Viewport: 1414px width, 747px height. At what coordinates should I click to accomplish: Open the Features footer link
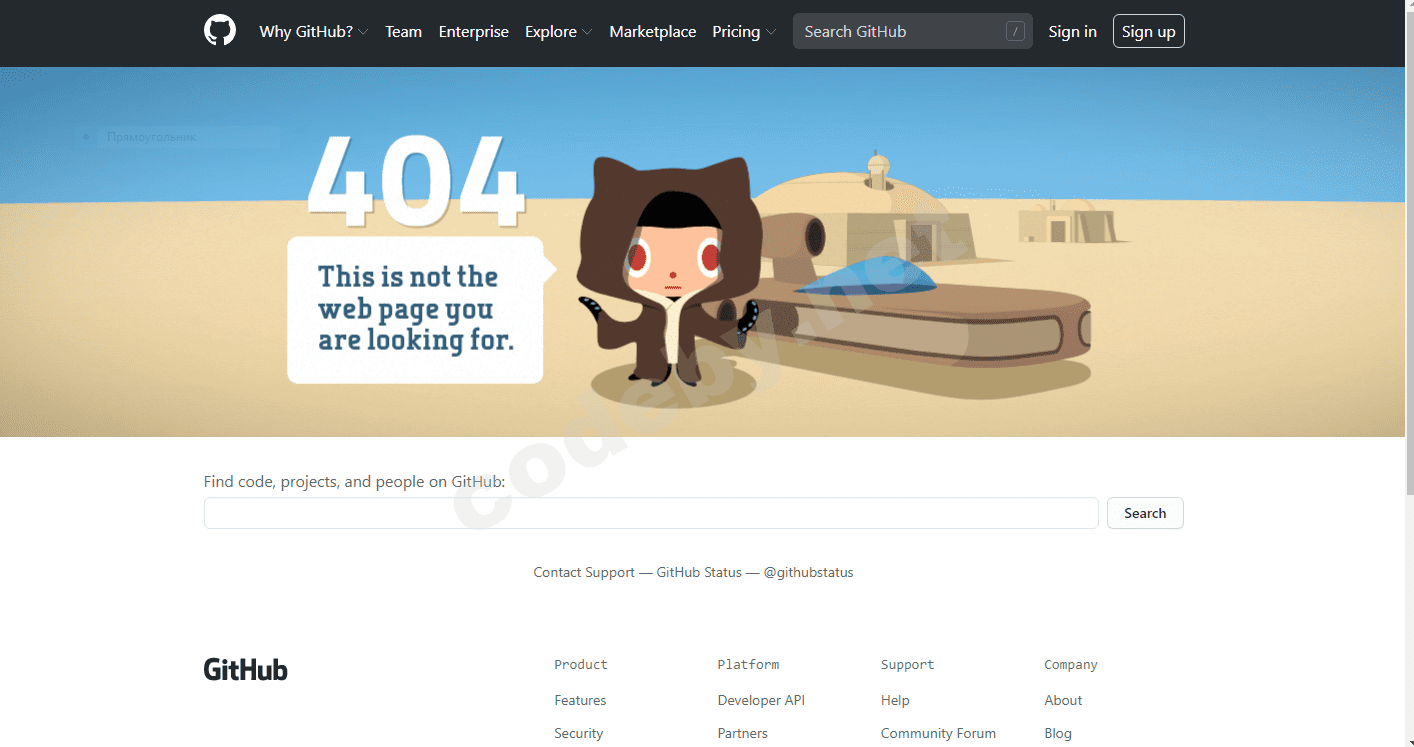(580, 701)
